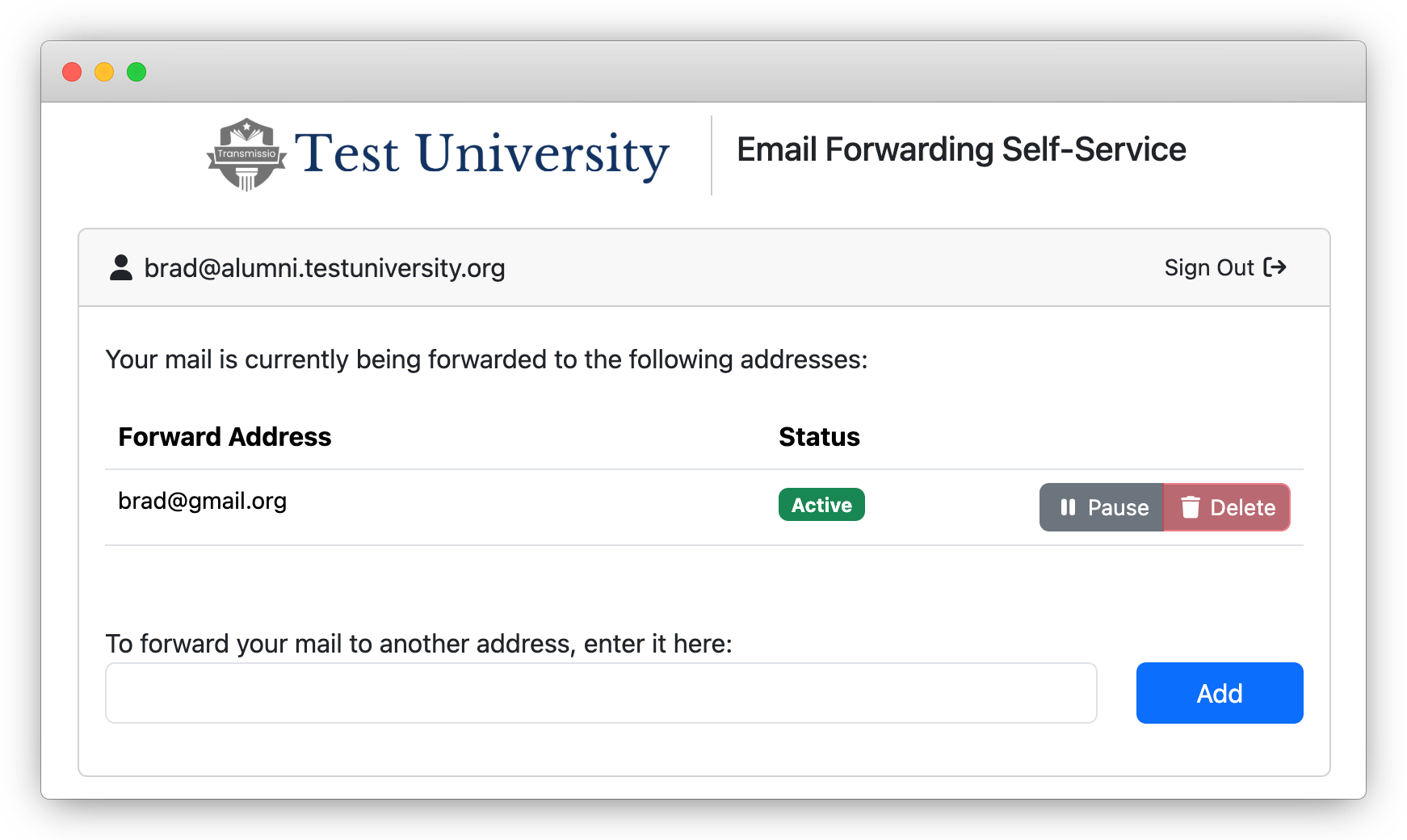Click the Forward Address column header
This screenshot has width=1407, height=840.
(225, 437)
